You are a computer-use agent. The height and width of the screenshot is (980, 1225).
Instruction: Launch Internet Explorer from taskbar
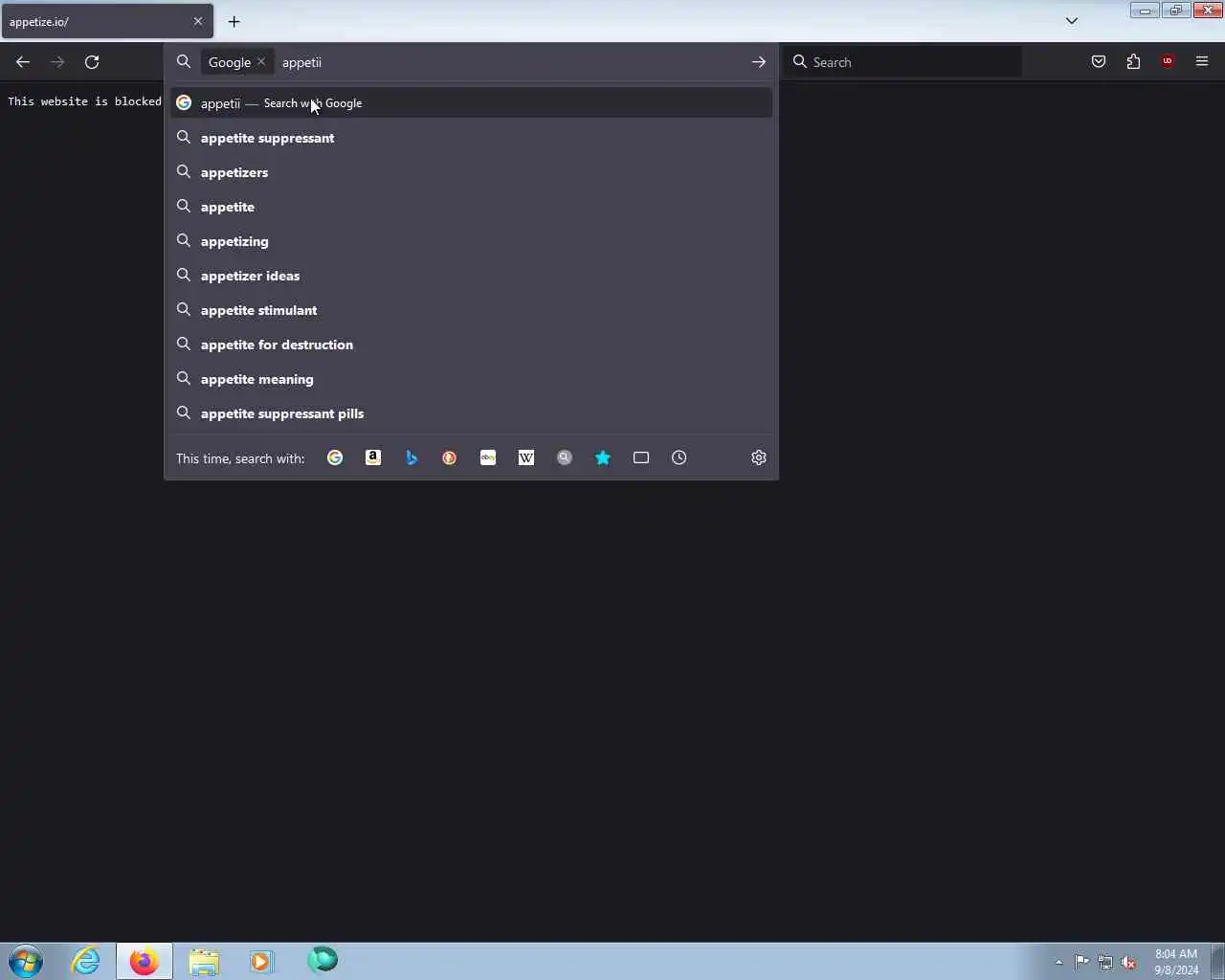[86, 961]
